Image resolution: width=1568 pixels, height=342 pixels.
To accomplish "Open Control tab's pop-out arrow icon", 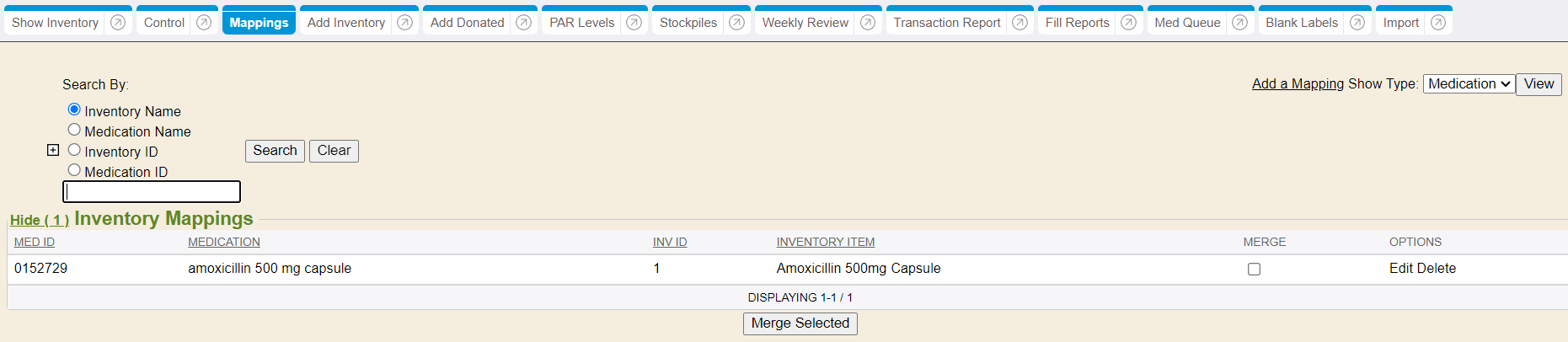I will pos(204,23).
